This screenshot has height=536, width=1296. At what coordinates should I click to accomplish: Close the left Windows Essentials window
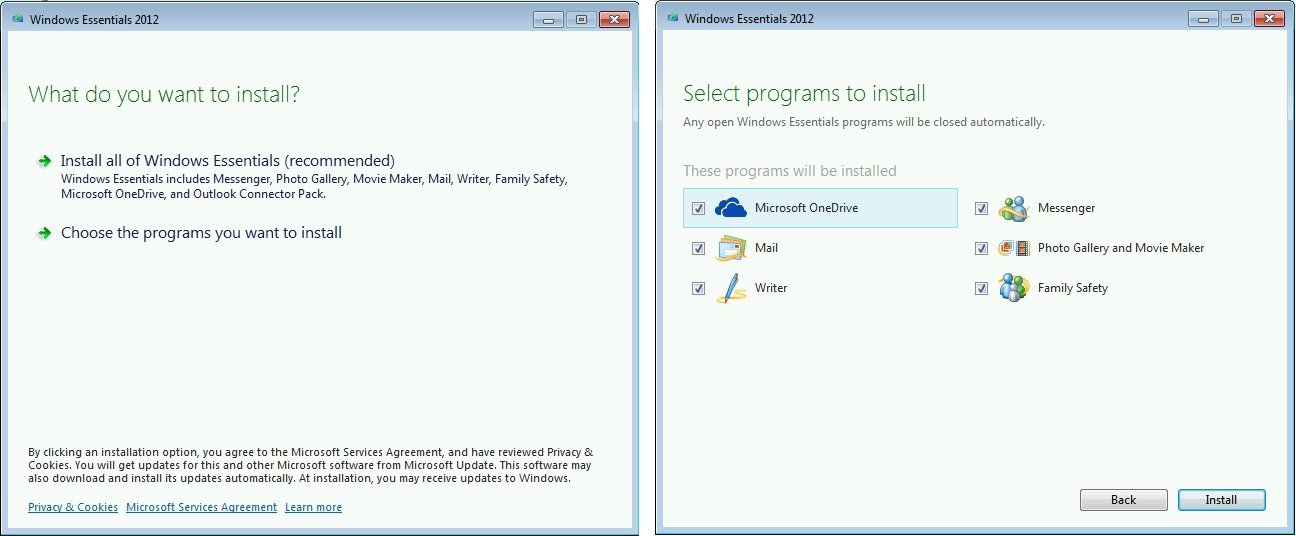pyautogui.click(x=614, y=19)
